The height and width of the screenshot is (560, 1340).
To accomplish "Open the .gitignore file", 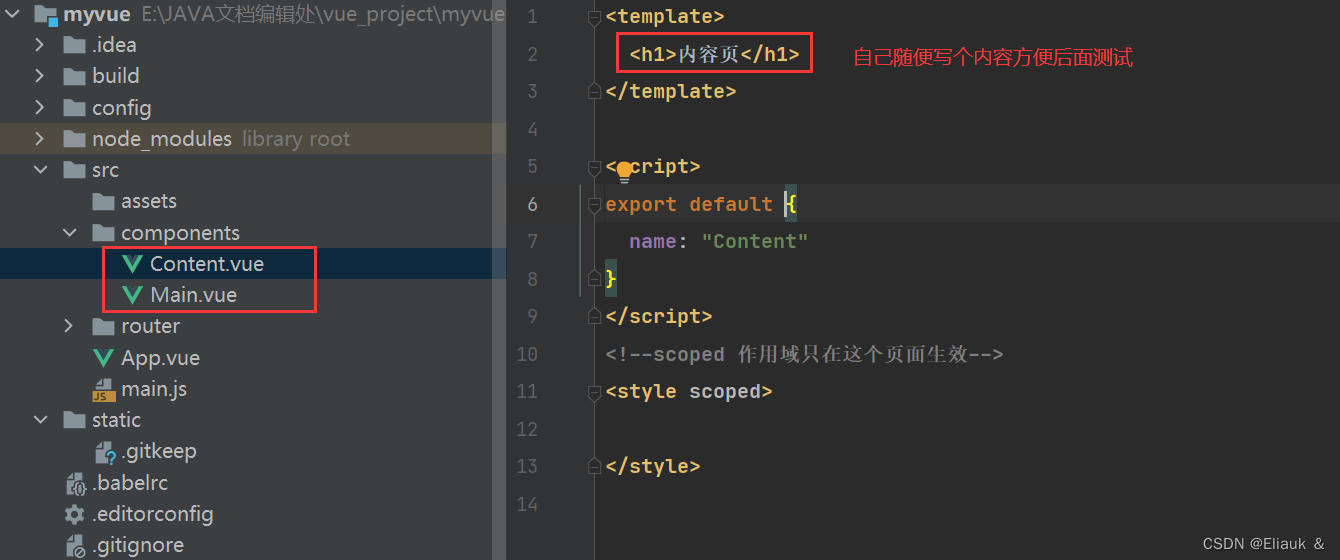I will [x=138, y=545].
